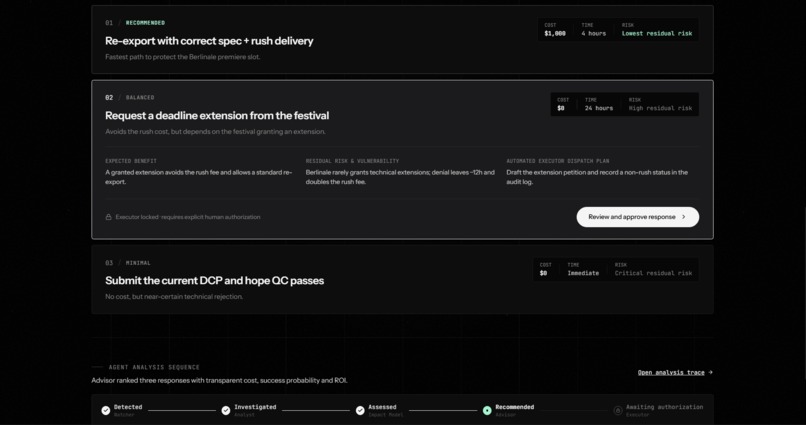Click the AUTOMATED EXECUTOR DISPATCH PLAN heading
Image resolution: width=806 pixels, height=425 pixels.
[557, 161]
